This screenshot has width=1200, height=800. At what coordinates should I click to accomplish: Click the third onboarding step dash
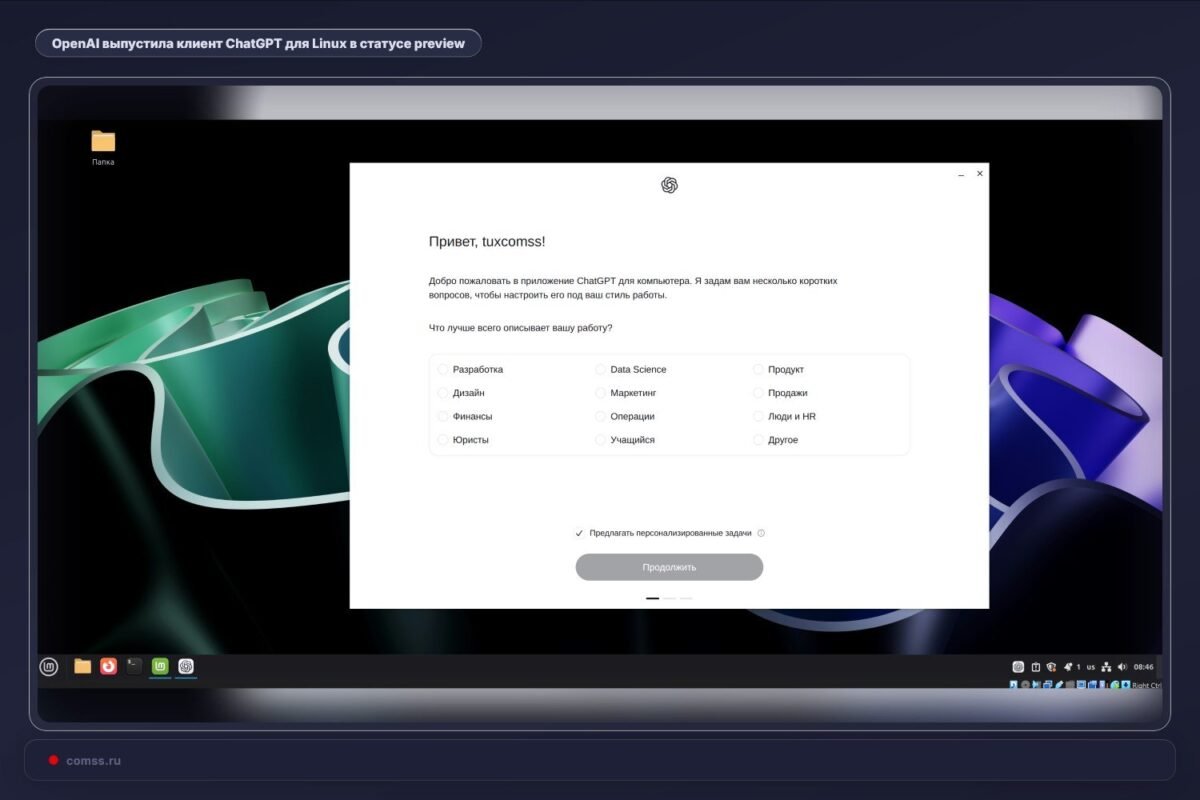[686, 598]
